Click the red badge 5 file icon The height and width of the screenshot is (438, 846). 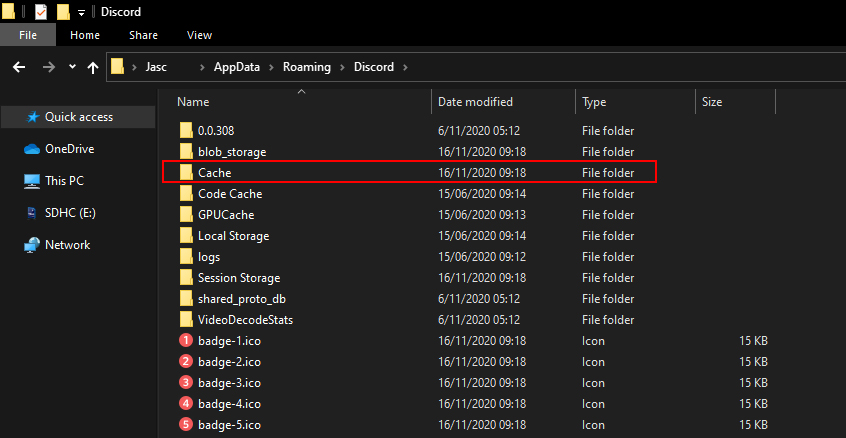point(186,425)
